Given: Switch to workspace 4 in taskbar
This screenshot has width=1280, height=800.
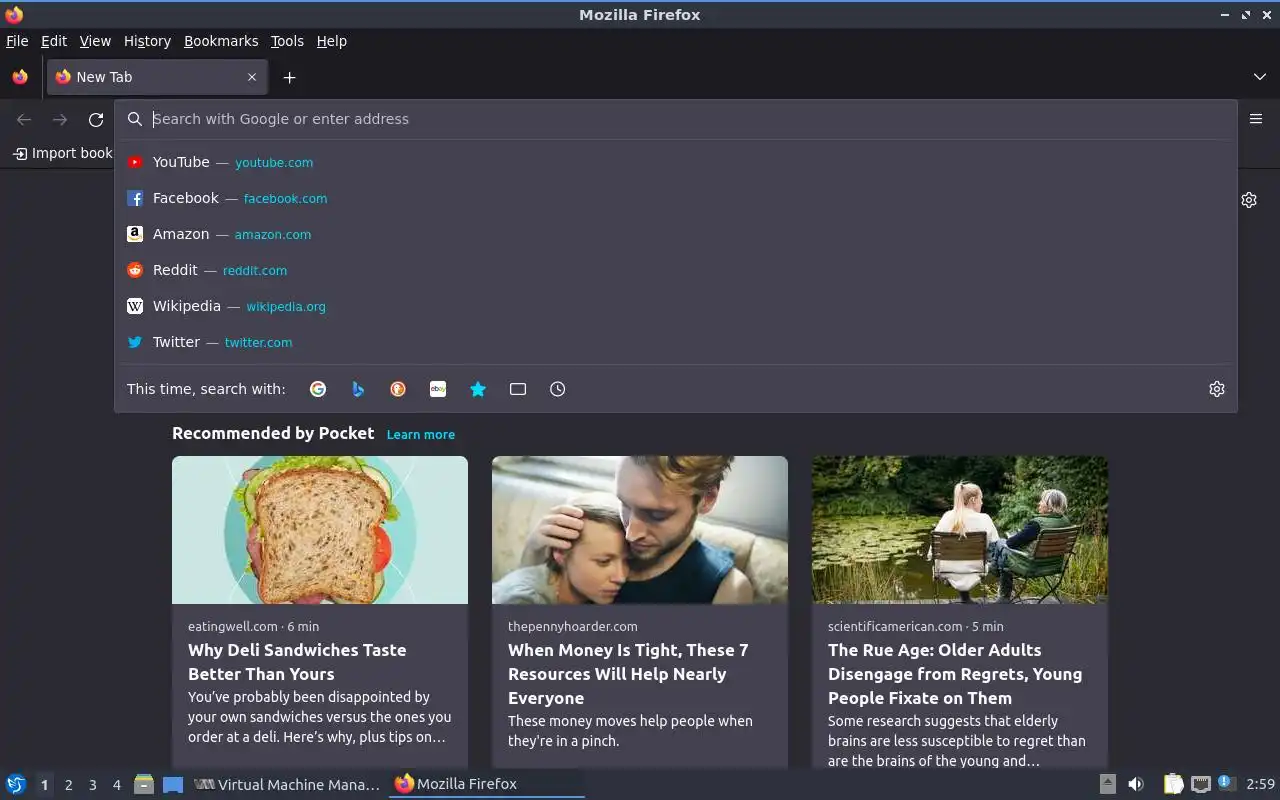Looking at the screenshot, I should [116, 785].
